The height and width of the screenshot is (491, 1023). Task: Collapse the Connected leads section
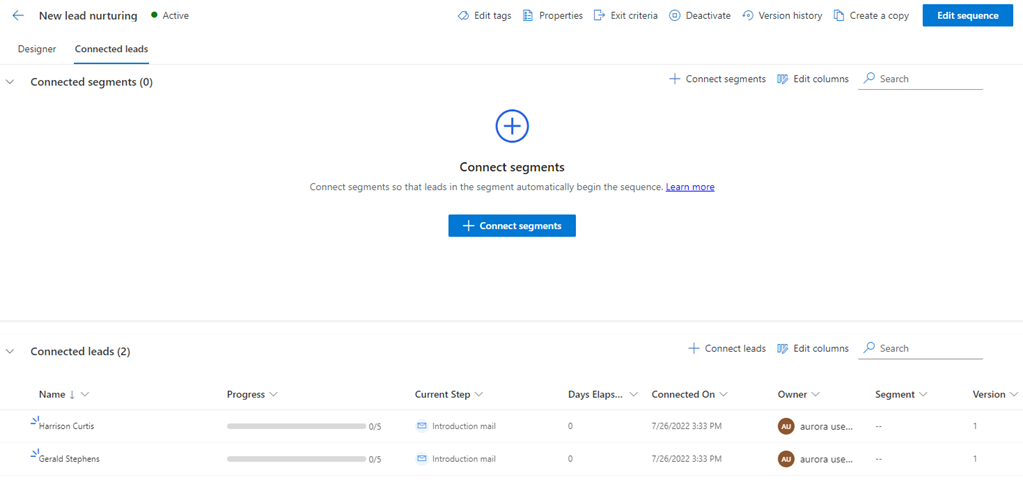(10, 351)
